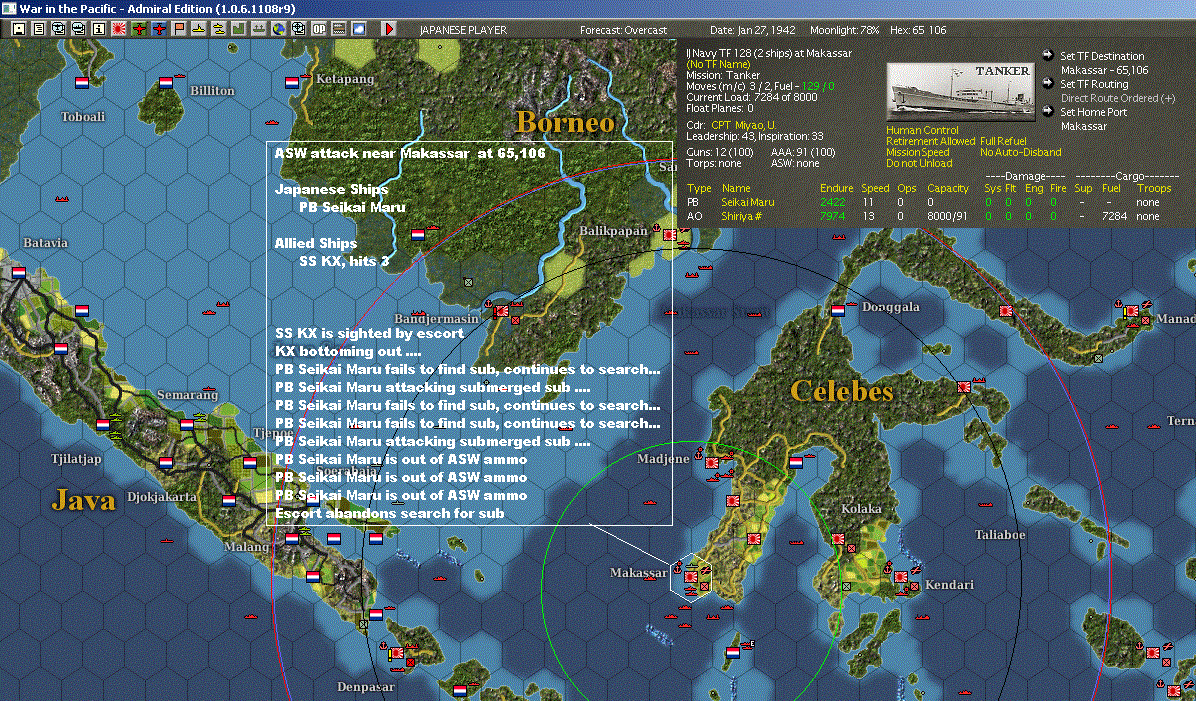Screen dimensions: 1196x701
Task: Click the crosshair target toolbar icon
Action: [298, 29]
